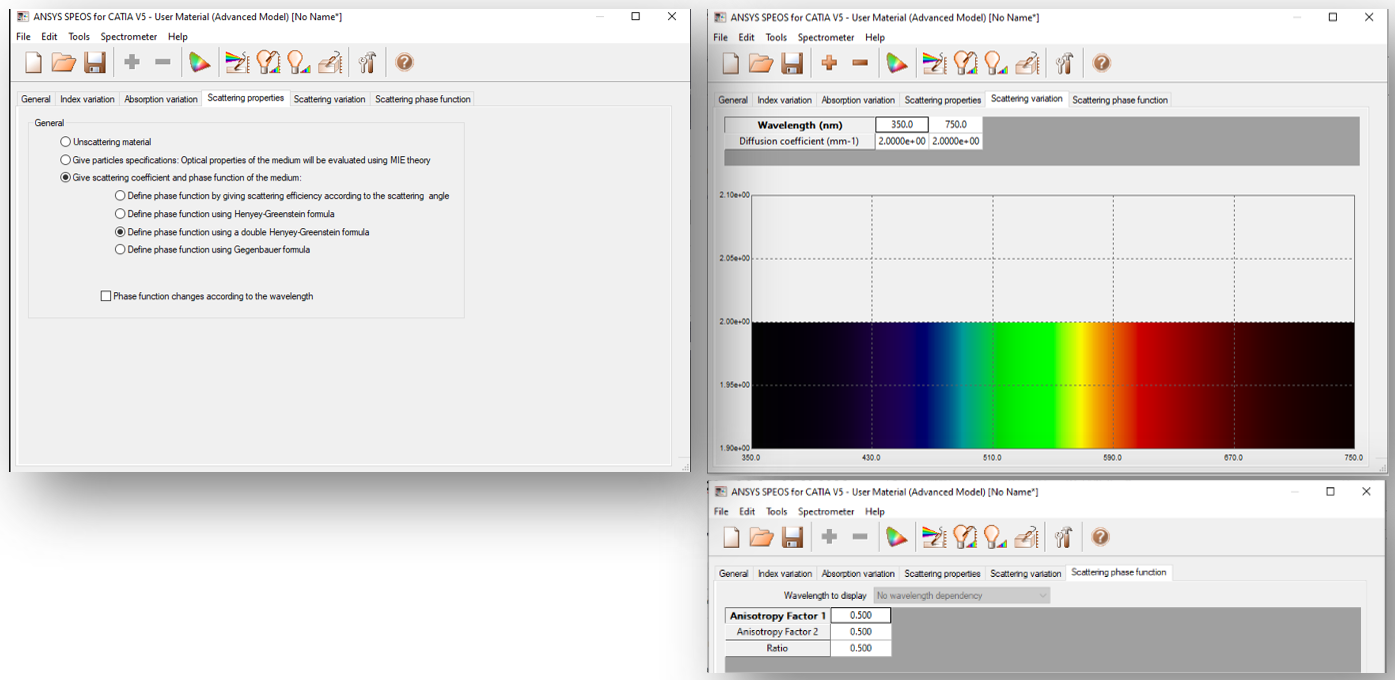Click diffusion coefficient value under 750.0
Image resolution: width=1395 pixels, height=680 pixels.
955,141
